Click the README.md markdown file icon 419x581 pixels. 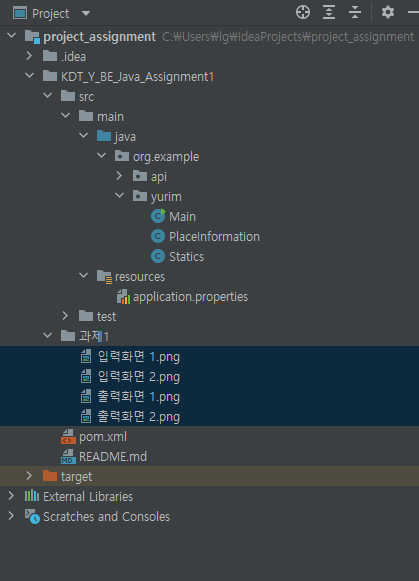[x=68, y=456]
